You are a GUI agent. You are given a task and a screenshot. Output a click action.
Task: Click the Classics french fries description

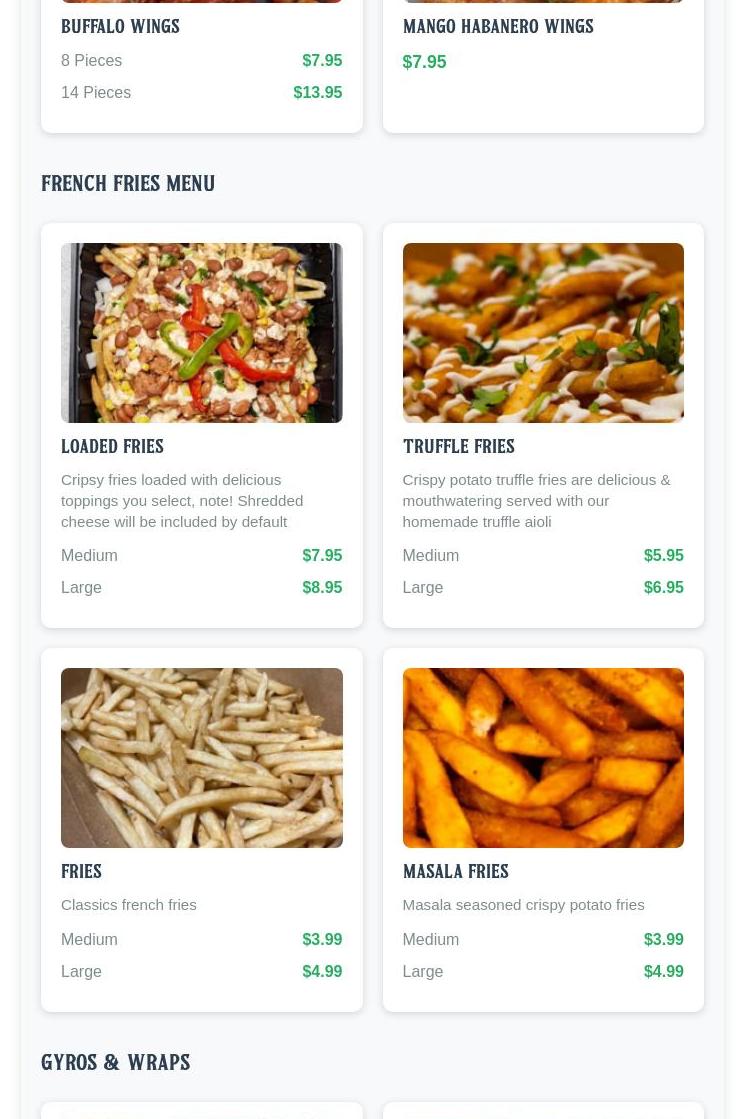[x=129, y=905]
